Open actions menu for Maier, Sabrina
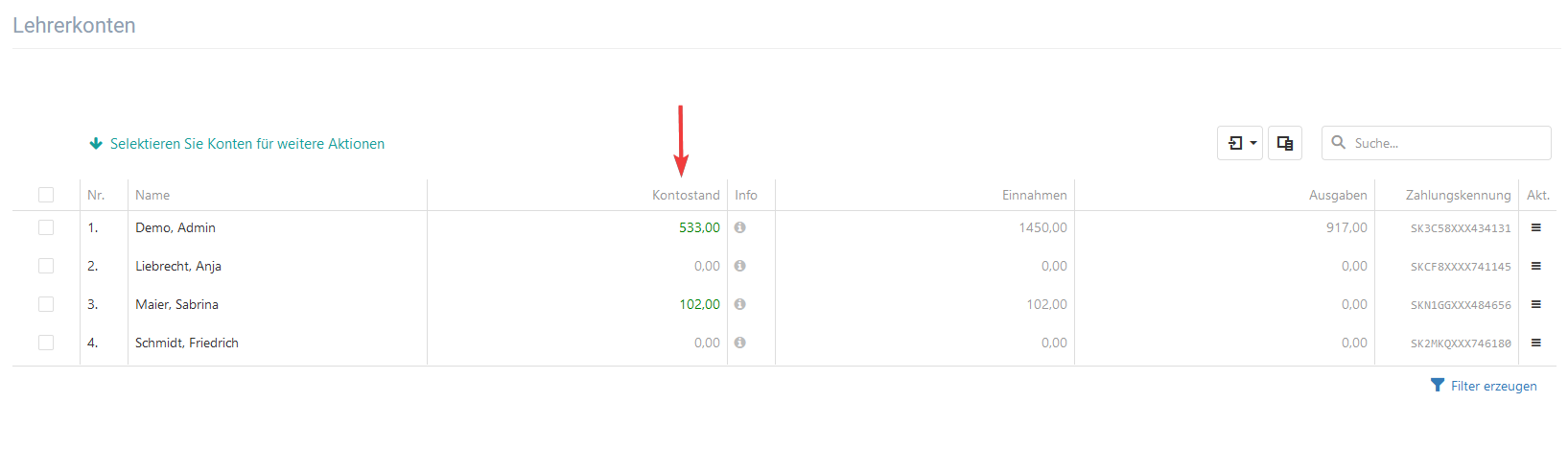This screenshot has height=450, width=1568. pyautogui.click(x=1535, y=304)
